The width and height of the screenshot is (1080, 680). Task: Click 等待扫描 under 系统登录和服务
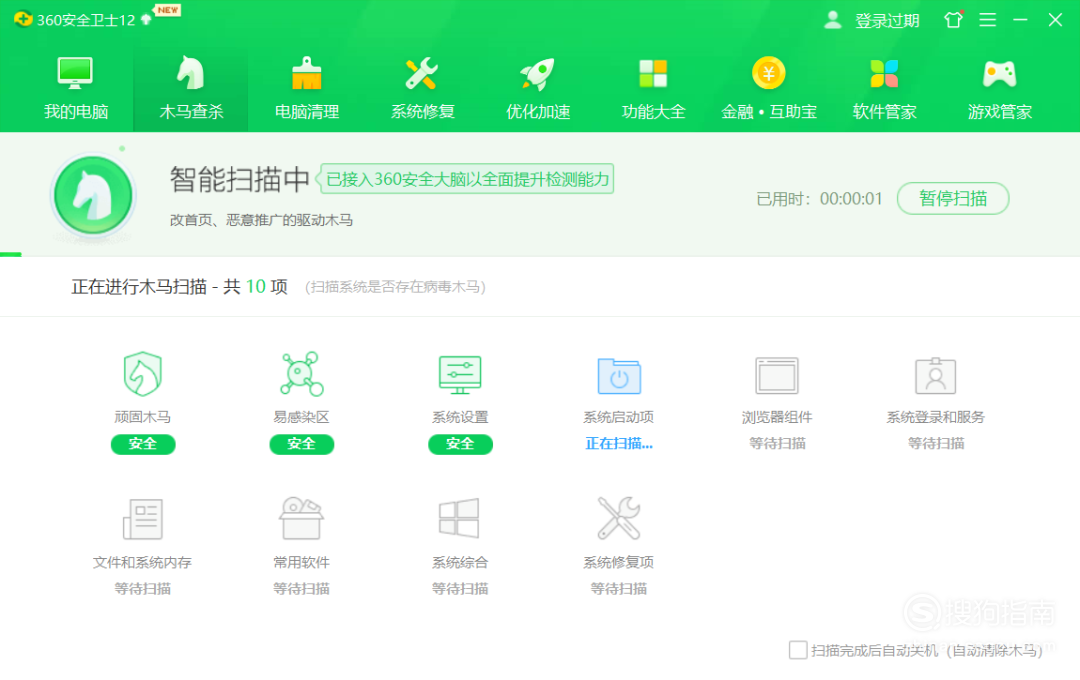[x=935, y=444]
